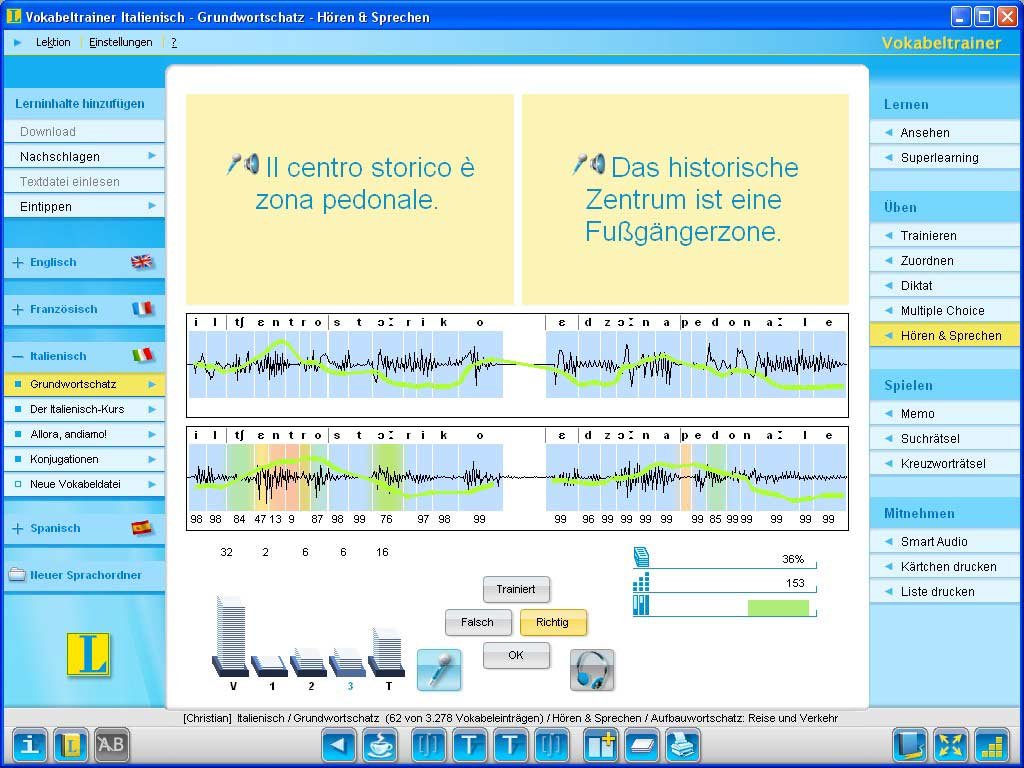Open the Diktat exercise
The height and width of the screenshot is (768, 1024).
[x=945, y=286]
